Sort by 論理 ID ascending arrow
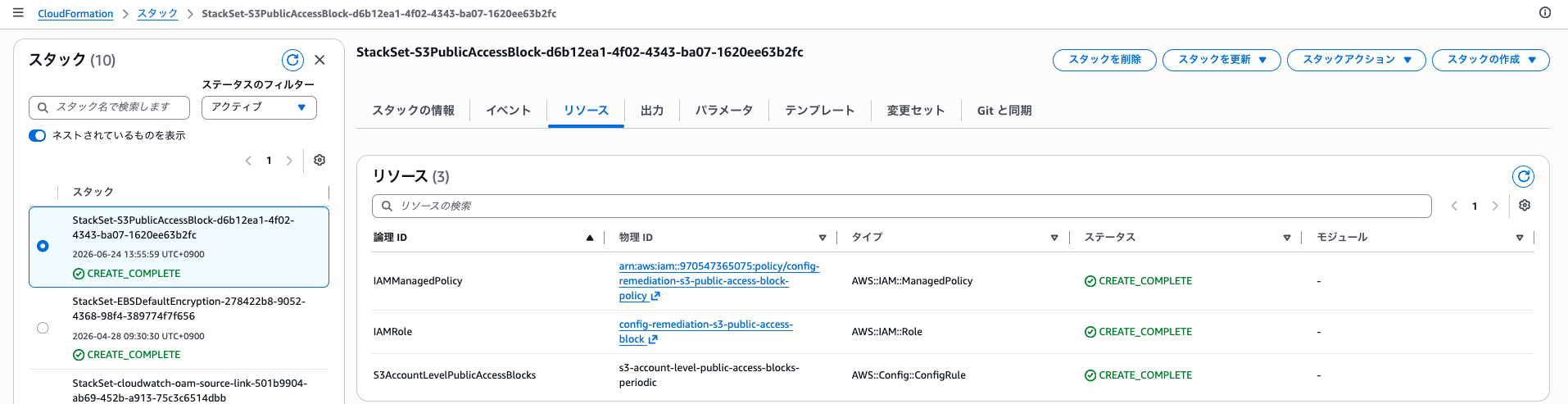The width and height of the screenshot is (1568, 404). 590,238
